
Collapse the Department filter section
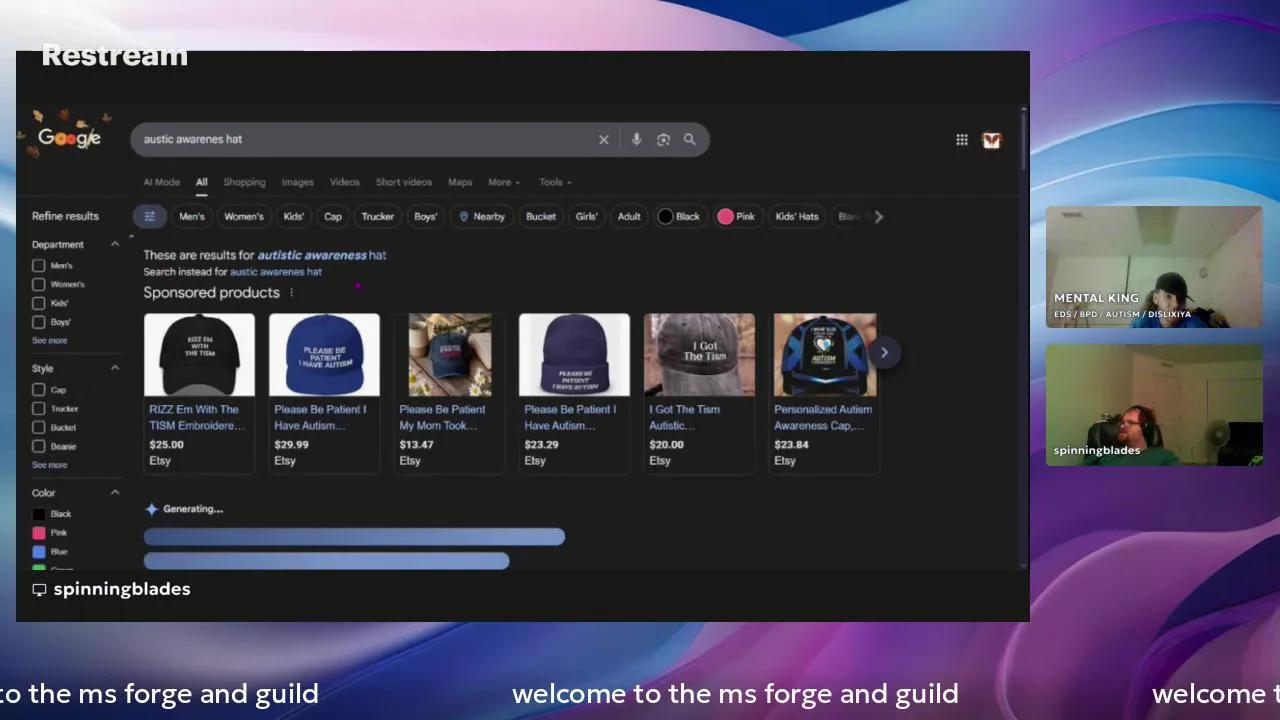115,244
